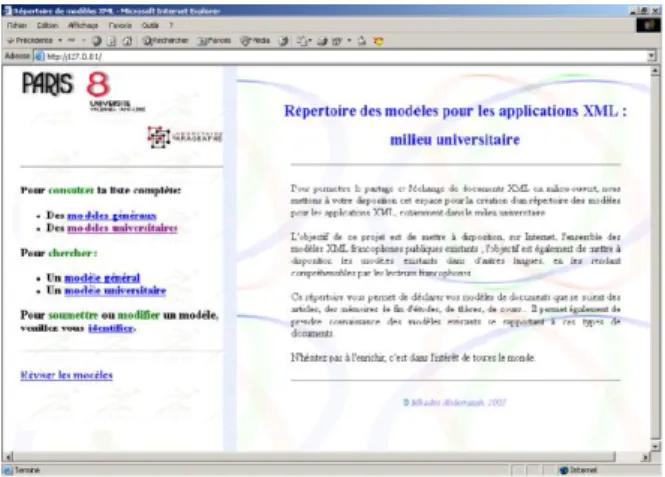Open the modèles généraux link
The width and height of the screenshot is (665, 477).
pyautogui.click(x=112, y=216)
